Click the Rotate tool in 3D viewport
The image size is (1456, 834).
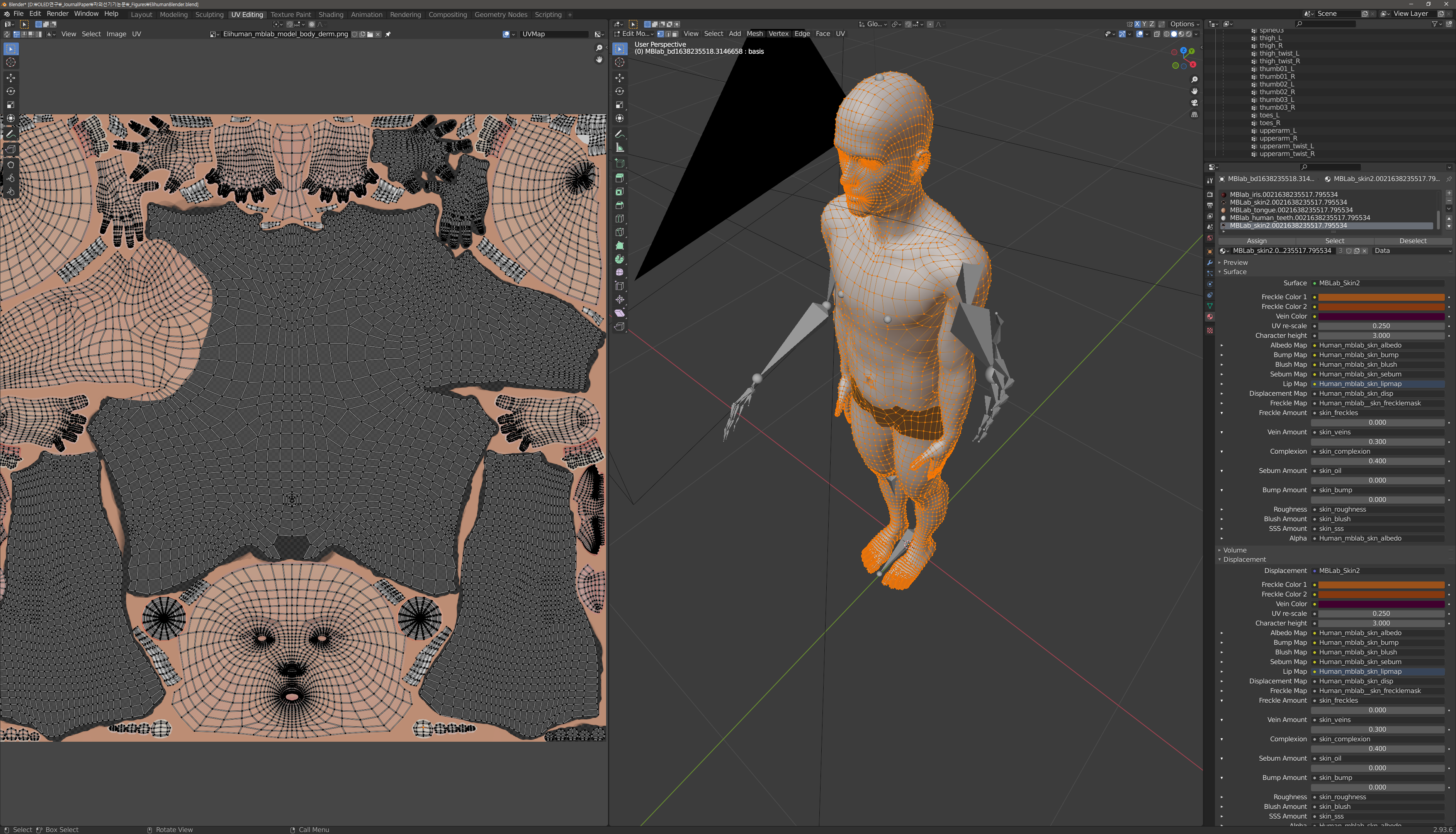(x=619, y=91)
